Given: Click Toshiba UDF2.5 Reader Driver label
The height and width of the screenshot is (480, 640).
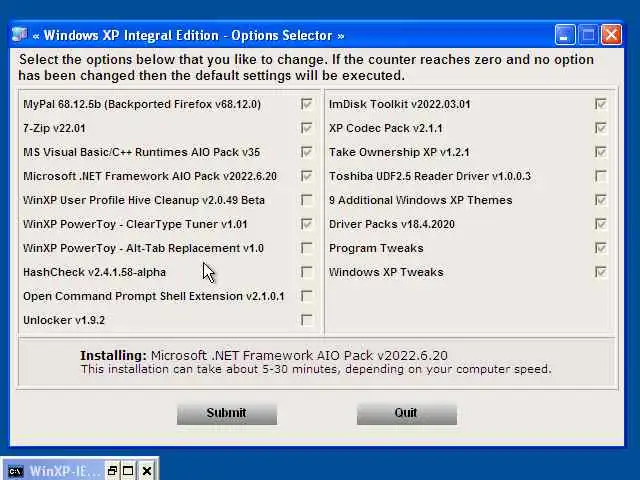Looking at the screenshot, I should click(430, 176).
